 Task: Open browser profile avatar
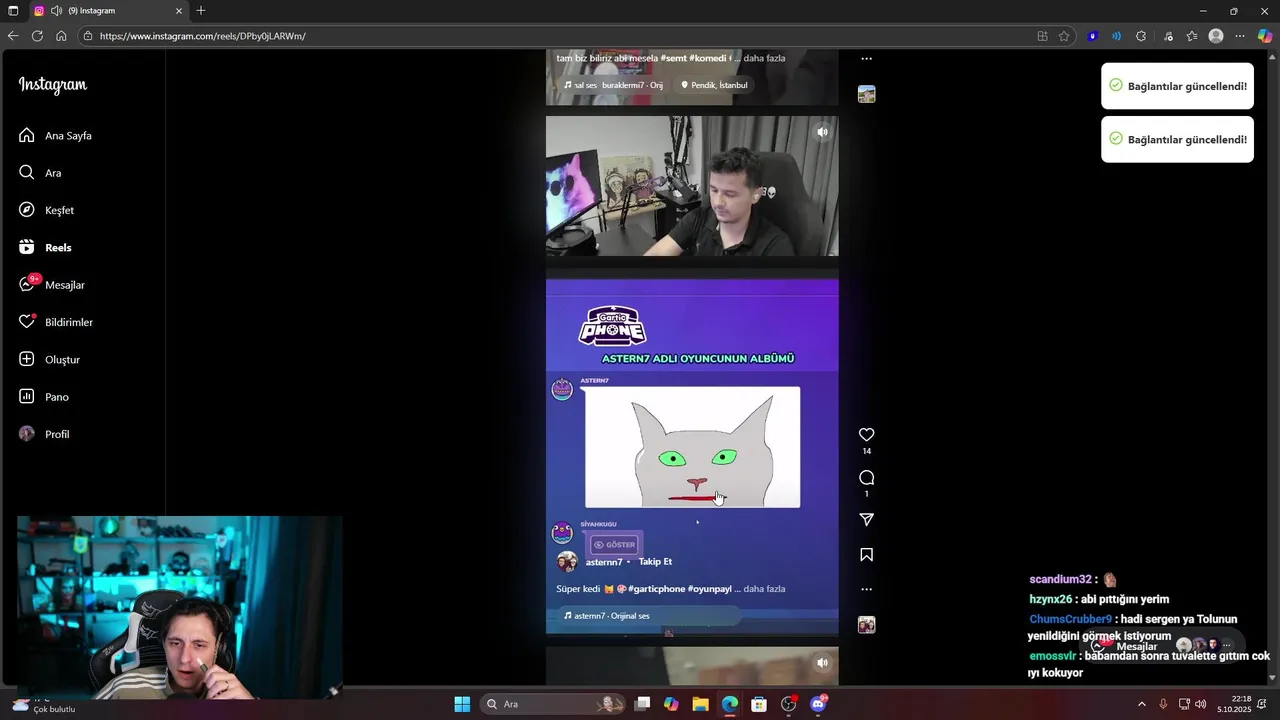pos(1216,36)
